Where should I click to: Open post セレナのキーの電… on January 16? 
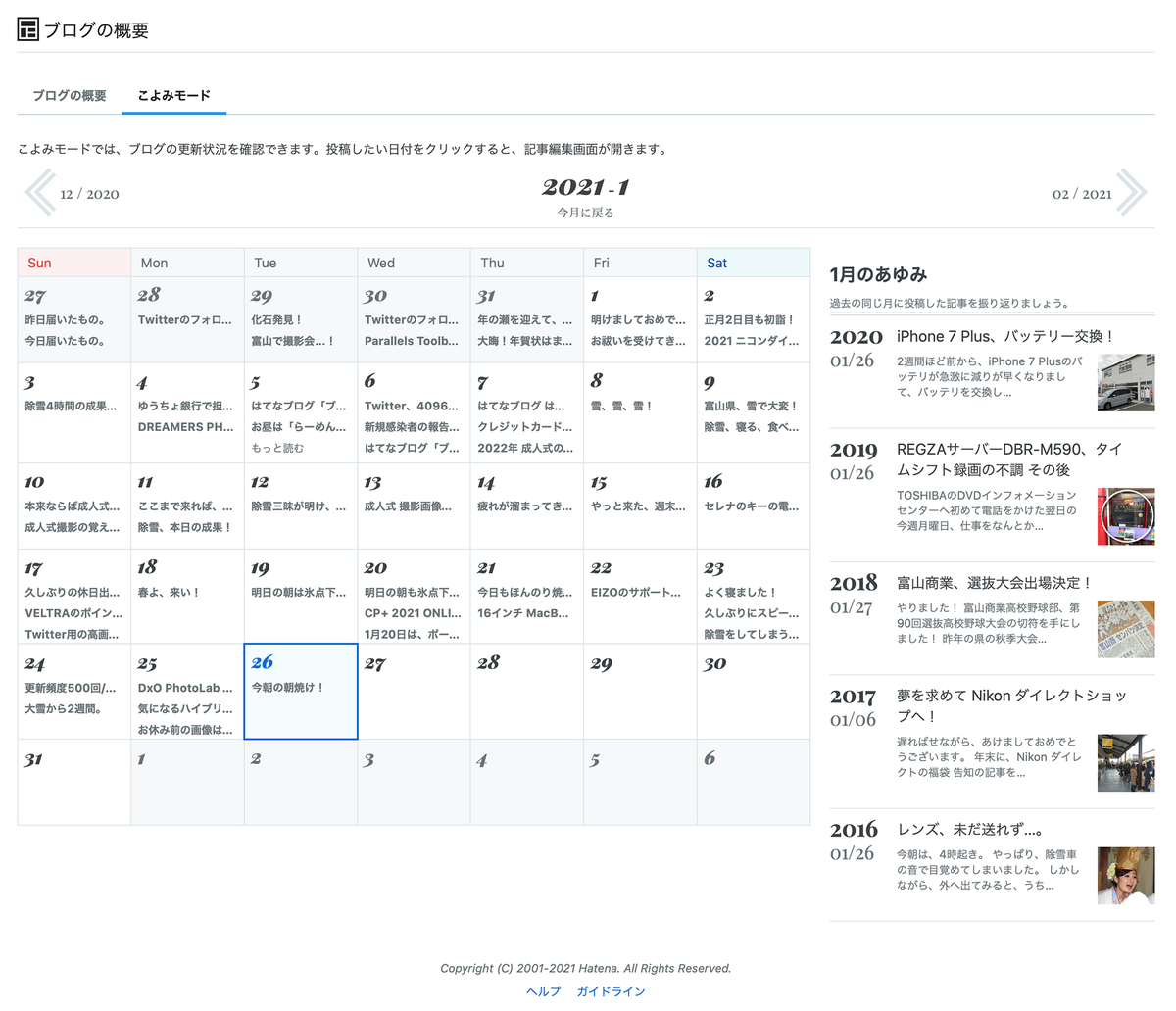pos(751,506)
